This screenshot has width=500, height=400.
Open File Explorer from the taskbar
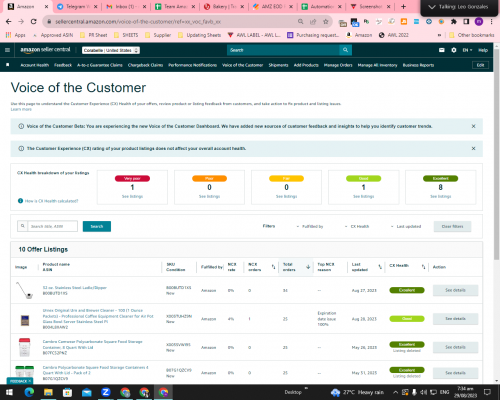click(48, 392)
